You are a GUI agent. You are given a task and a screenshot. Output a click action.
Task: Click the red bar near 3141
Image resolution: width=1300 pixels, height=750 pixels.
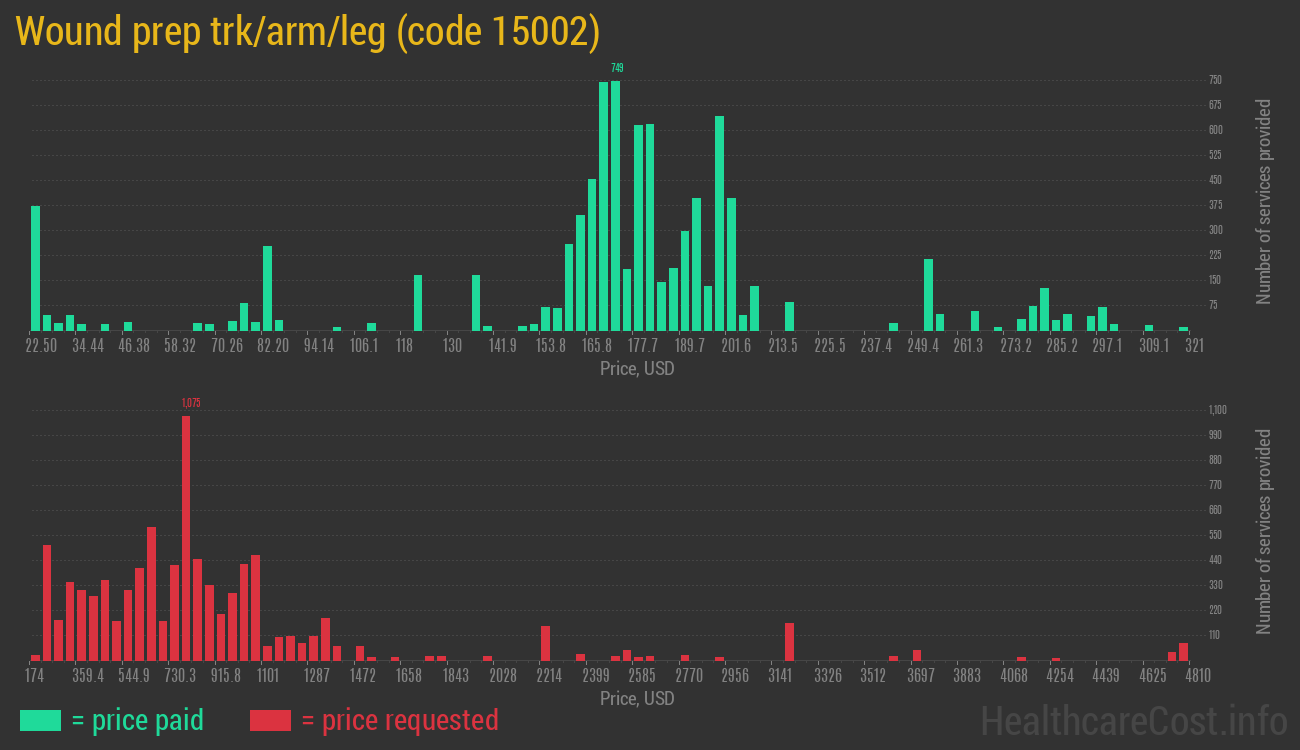pos(789,641)
